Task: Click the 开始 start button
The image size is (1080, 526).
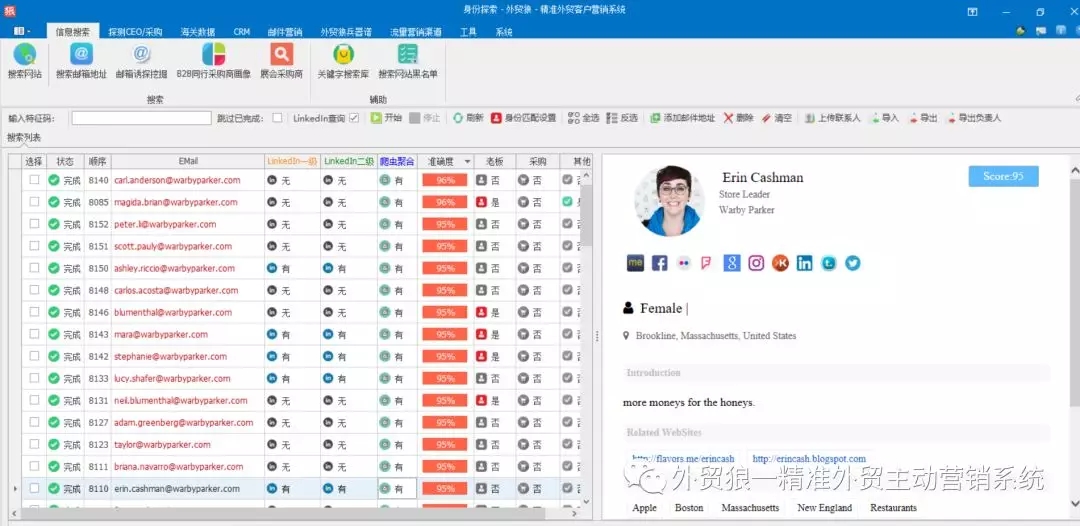Action: tap(386, 118)
